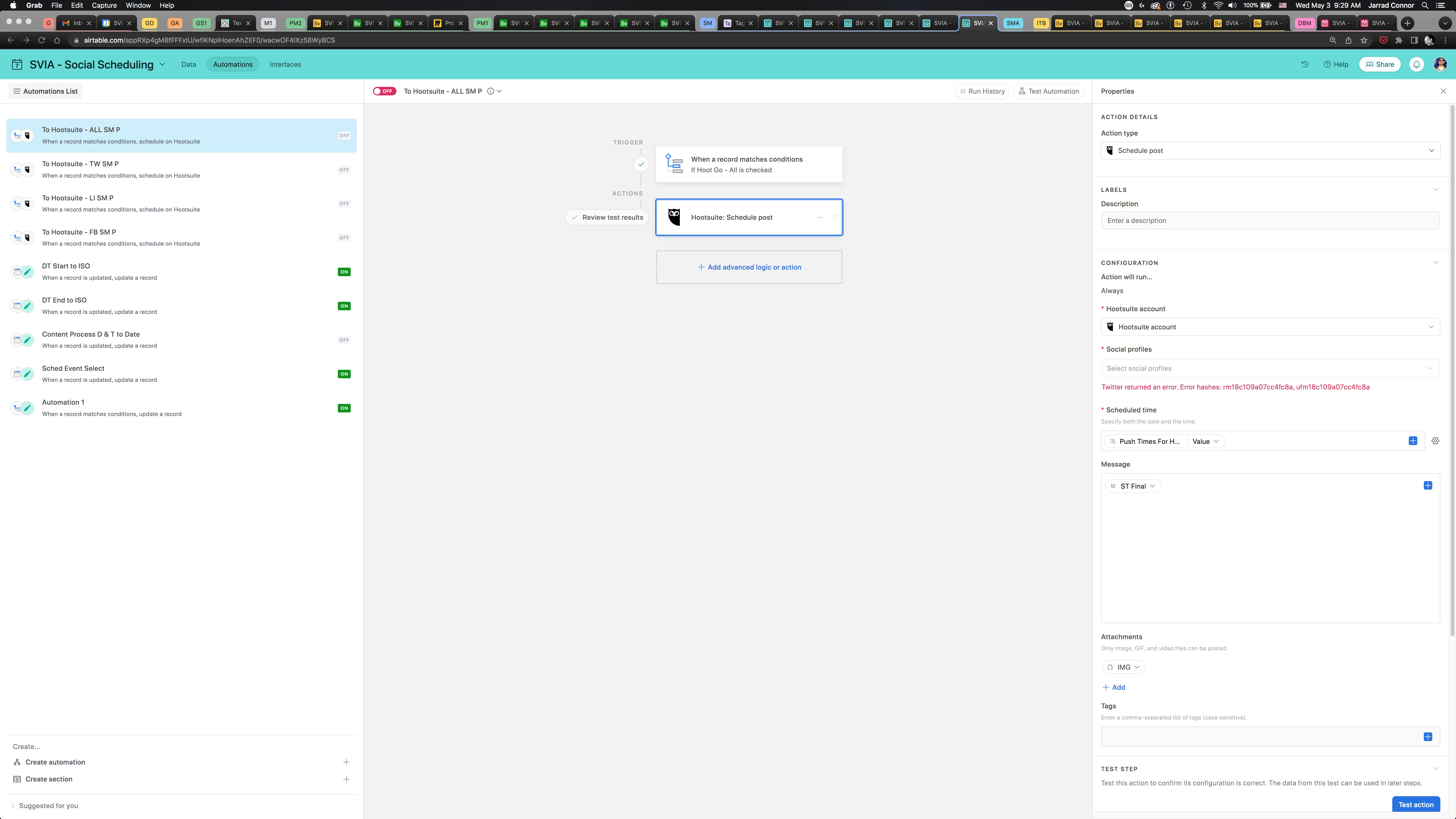Open the Capture menu in menu bar
Image resolution: width=1456 pixels, height=819 pixels.
coord(104,5)
